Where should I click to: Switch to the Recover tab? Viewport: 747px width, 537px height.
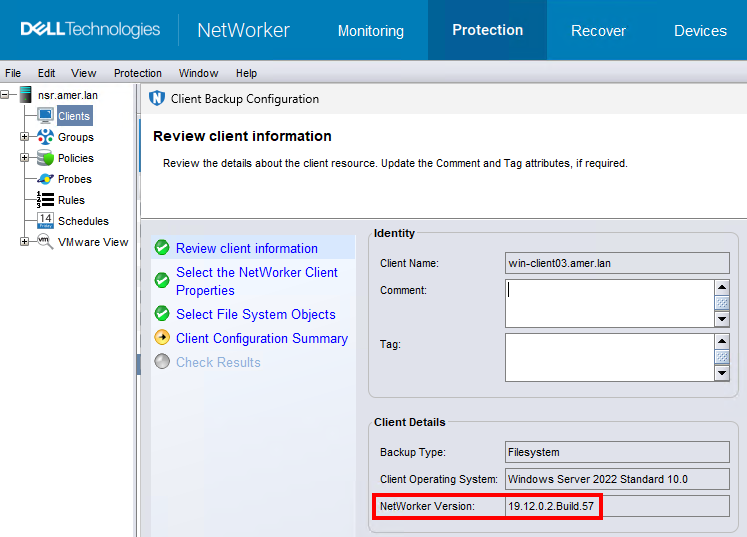click(x=598, y=30)
